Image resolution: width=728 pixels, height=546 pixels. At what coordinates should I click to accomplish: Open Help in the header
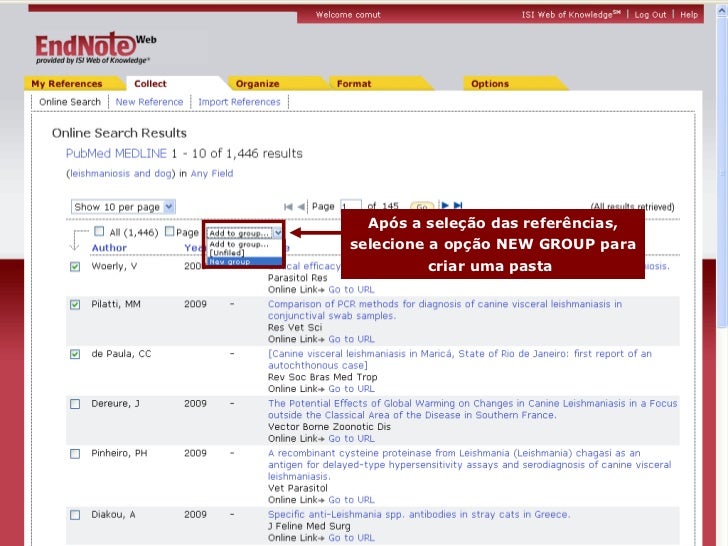689,15
